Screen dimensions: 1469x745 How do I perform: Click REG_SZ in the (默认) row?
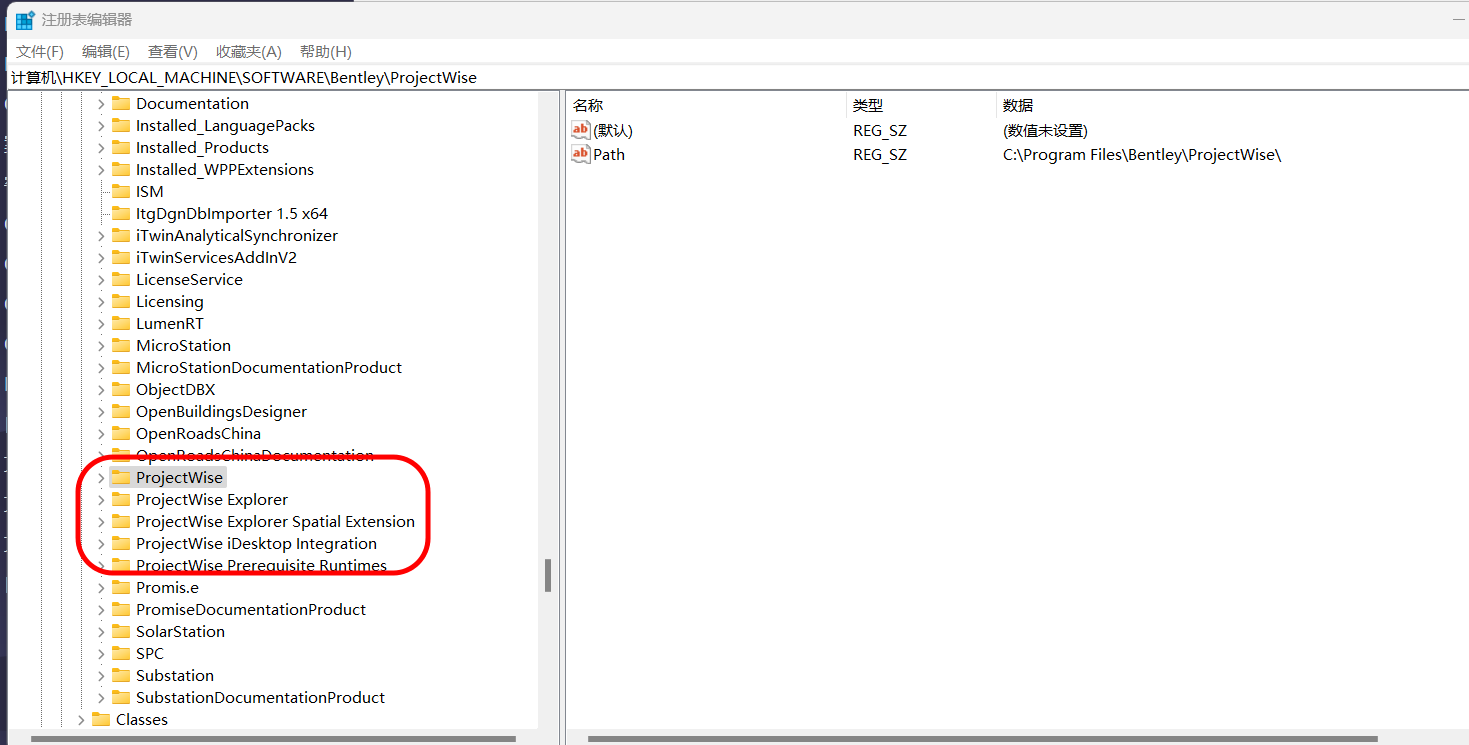880,130
